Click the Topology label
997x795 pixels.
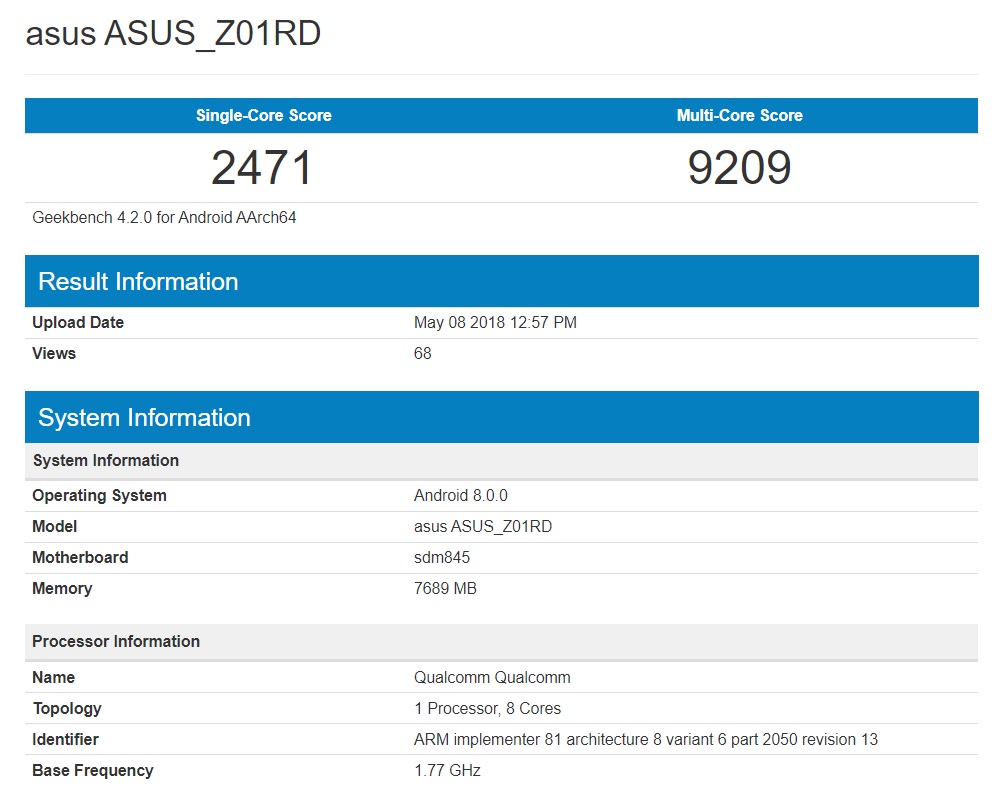(67, 709)
